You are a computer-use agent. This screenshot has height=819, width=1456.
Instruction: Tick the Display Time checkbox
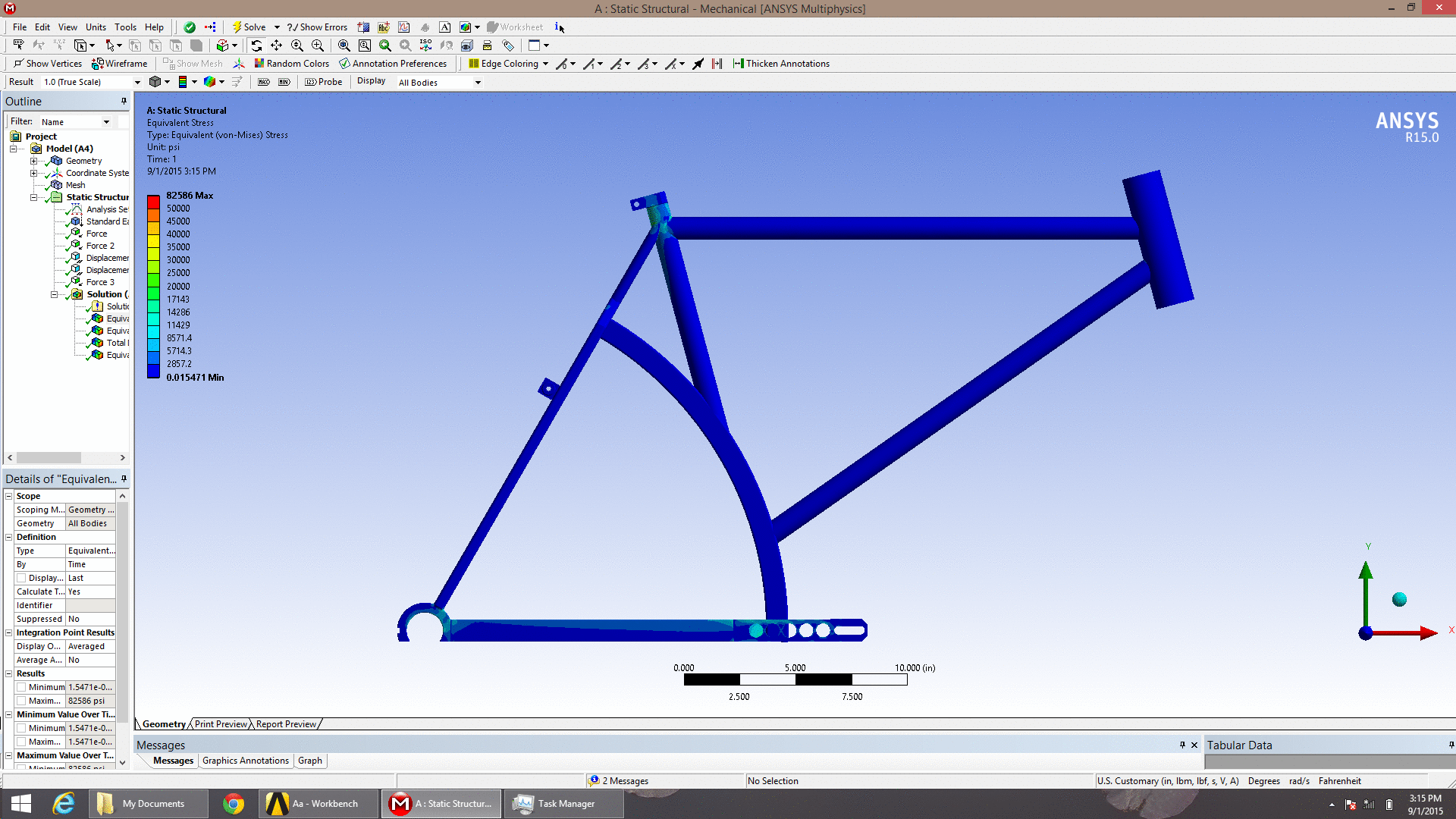click(21, 578)
